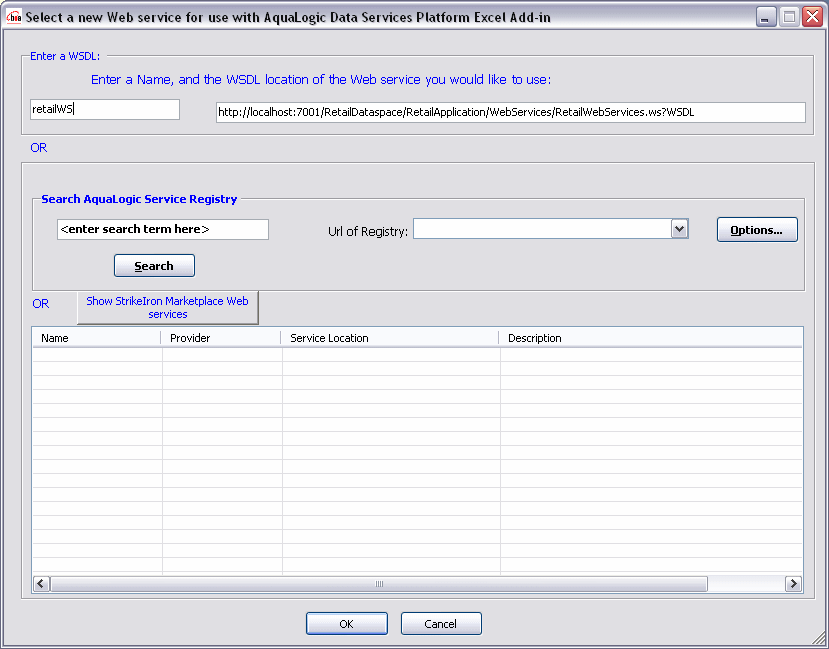Viewport: 829px width, 649px height.
Task: Show StrikeIron Marketplace Web services
Action: coord(168,307)
